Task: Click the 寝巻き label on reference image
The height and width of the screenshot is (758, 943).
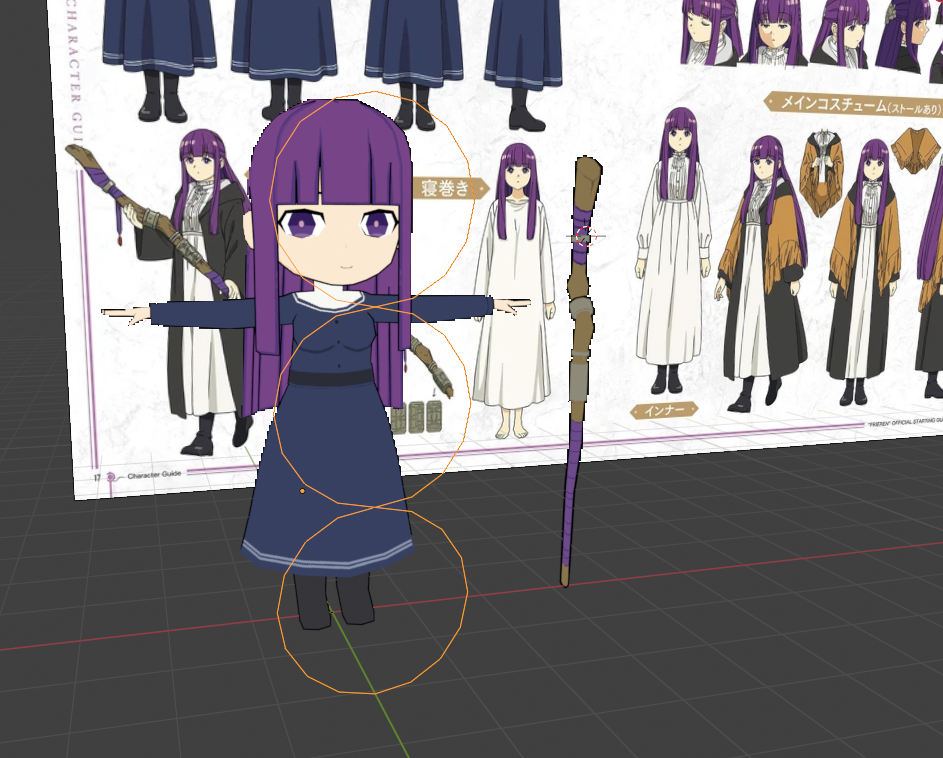Action: pos(446,188)
